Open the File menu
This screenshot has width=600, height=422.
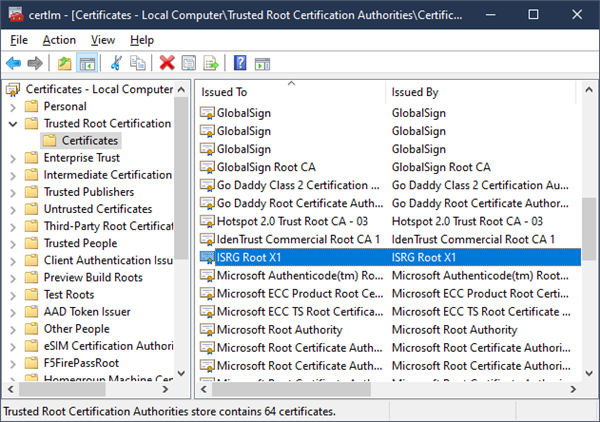tap(19, 40)
